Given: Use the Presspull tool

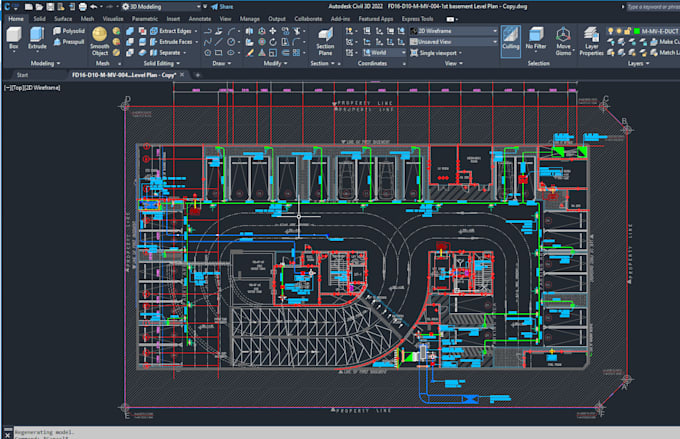Looking at the screenshot, I should (69, 42).
